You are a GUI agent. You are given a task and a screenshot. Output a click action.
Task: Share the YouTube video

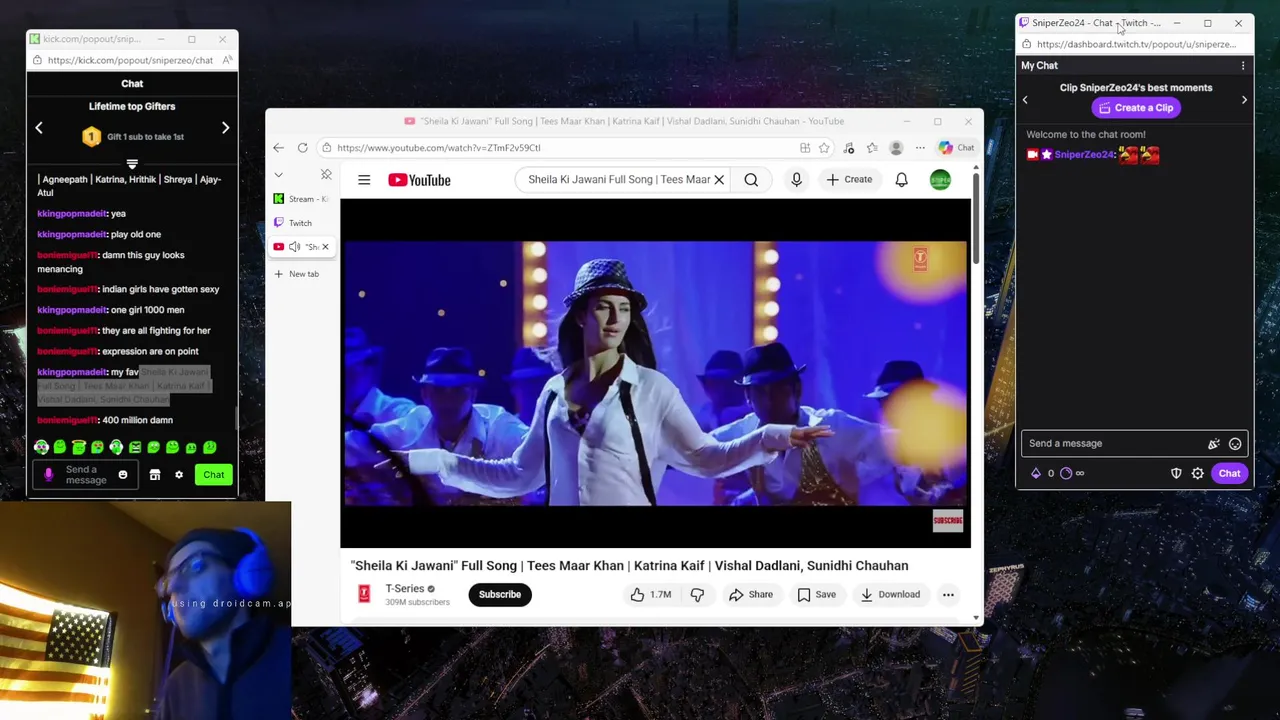click(x=751, y=595)
